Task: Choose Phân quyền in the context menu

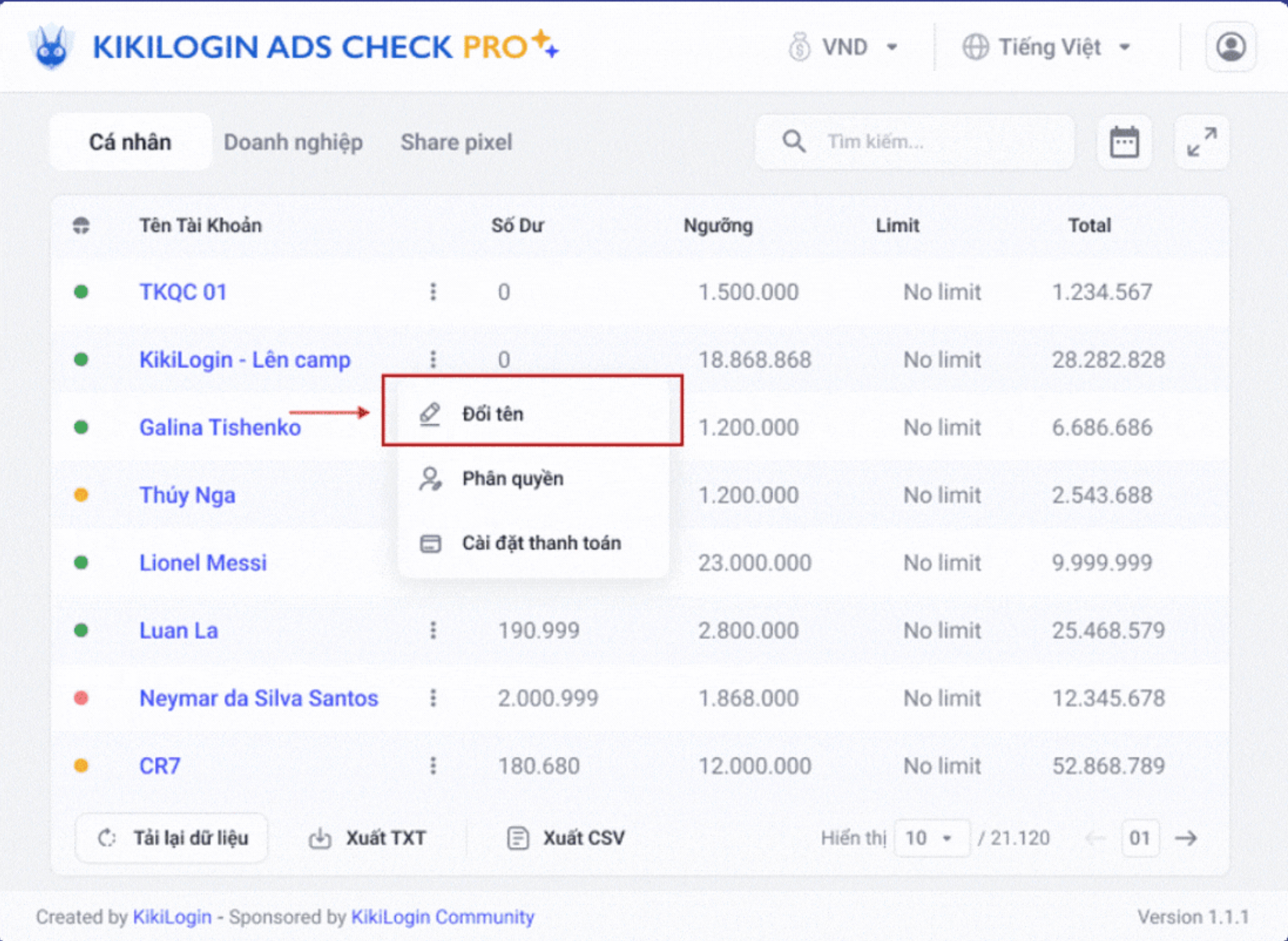Action: coord(533,478)
